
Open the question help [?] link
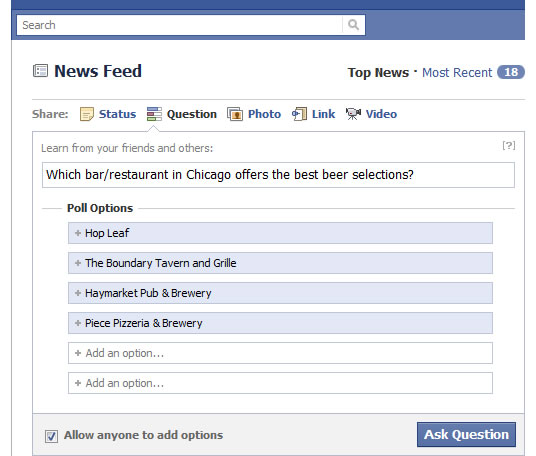click(x=509, y=146)
